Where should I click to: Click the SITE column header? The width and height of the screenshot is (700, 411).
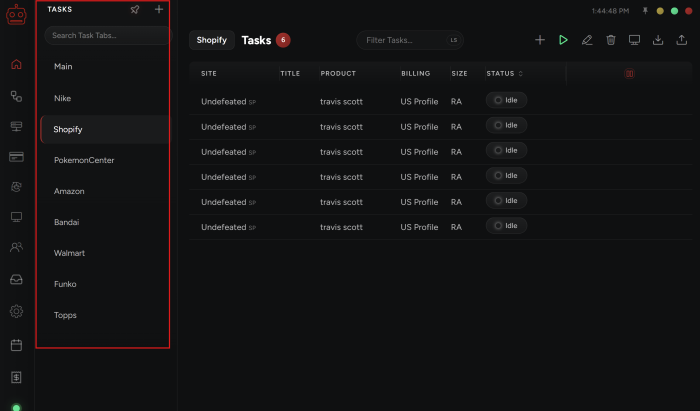(x=208, y=74)
